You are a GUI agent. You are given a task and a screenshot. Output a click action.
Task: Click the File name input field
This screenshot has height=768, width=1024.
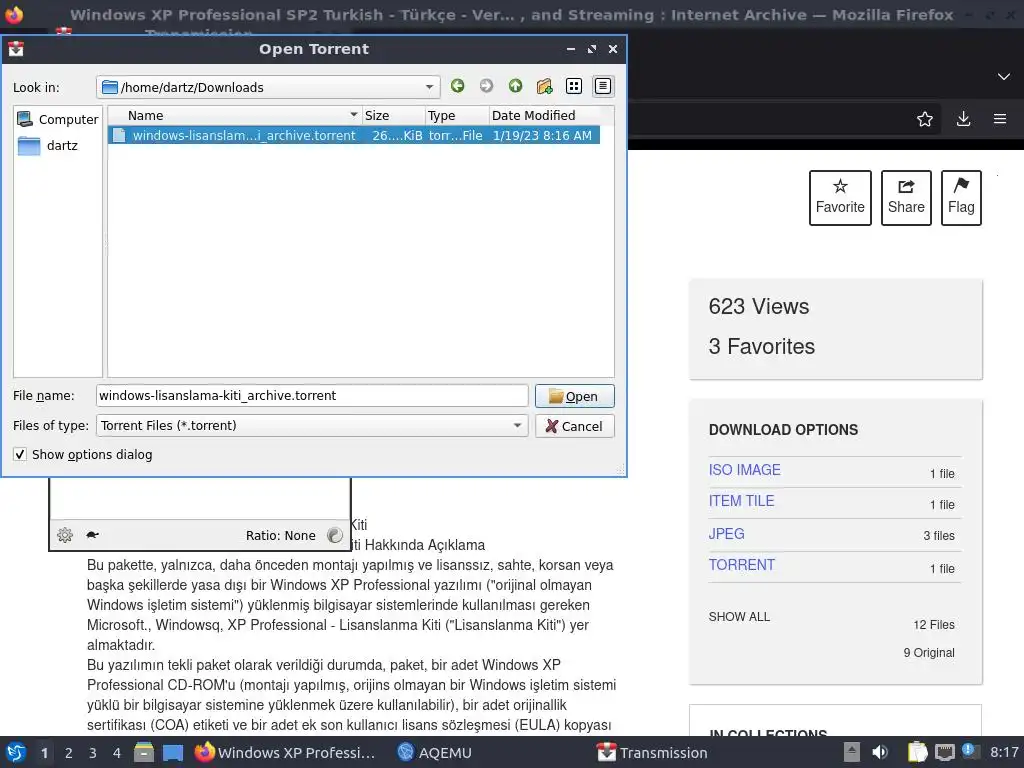click(x=312, y=396)
